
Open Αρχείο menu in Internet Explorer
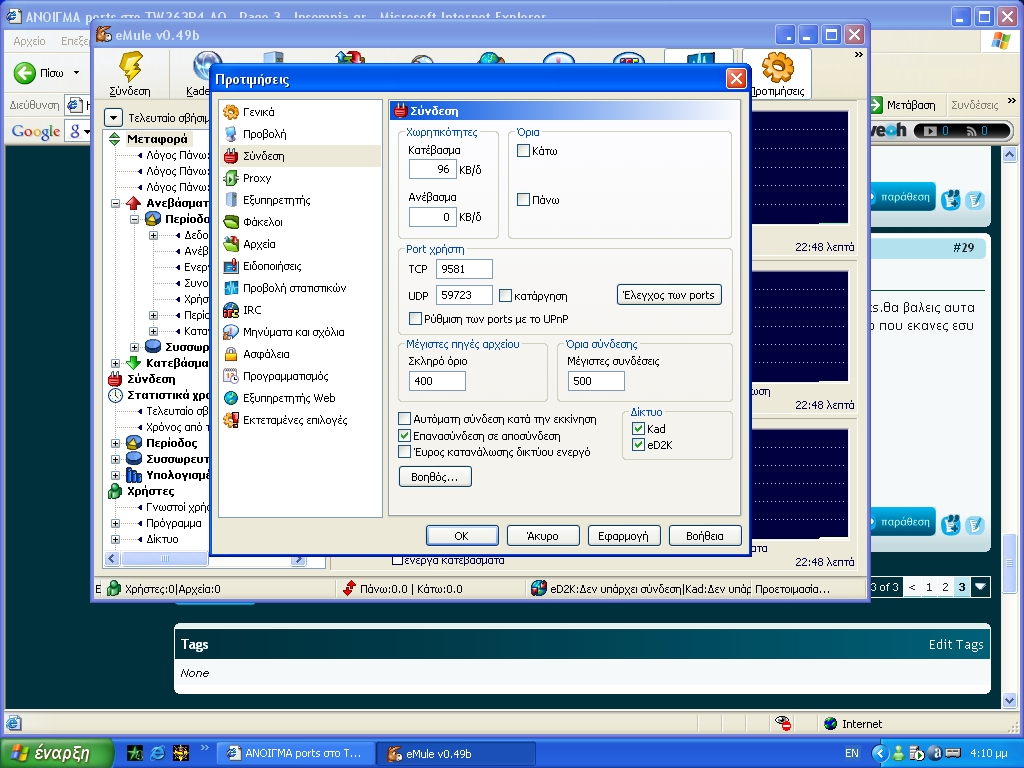click(29, 40)
